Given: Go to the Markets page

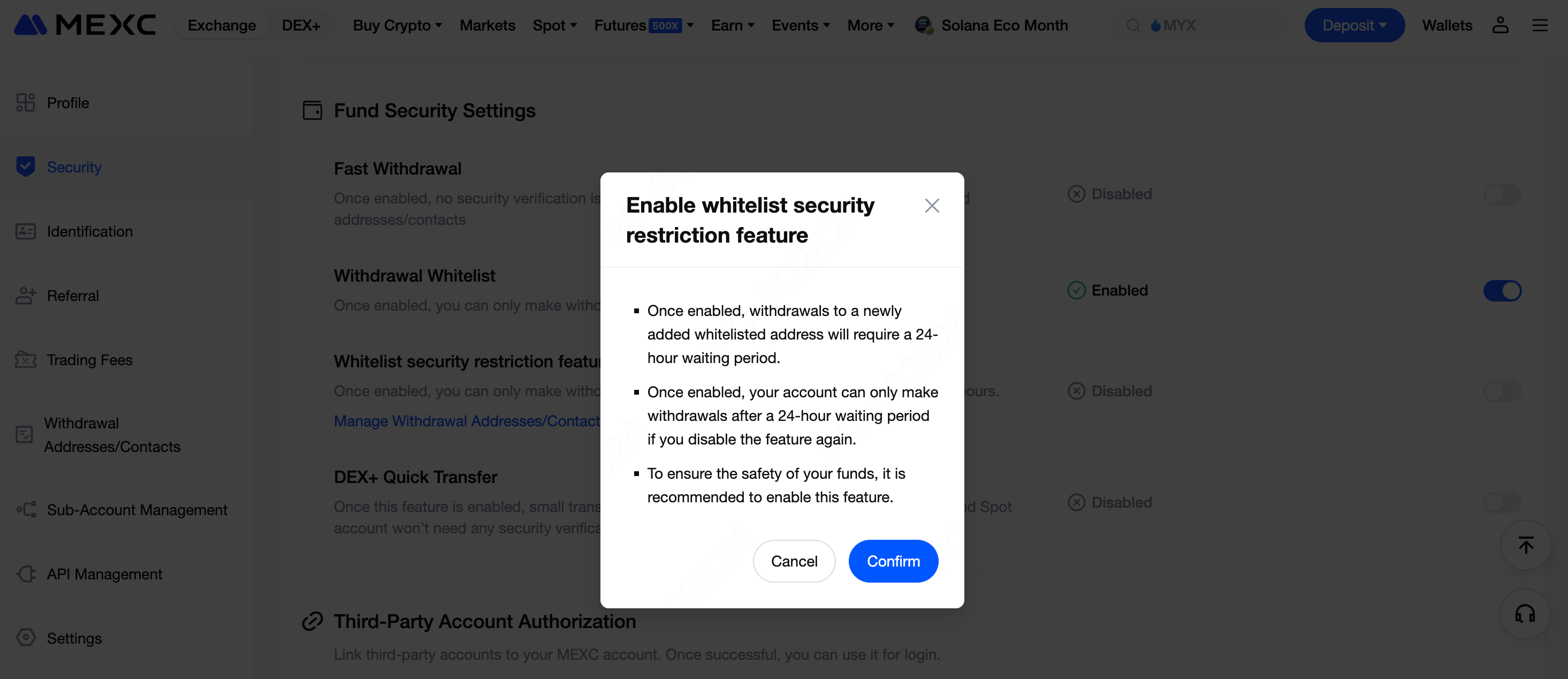Looking at the screenshot, I should coord(487,25).
